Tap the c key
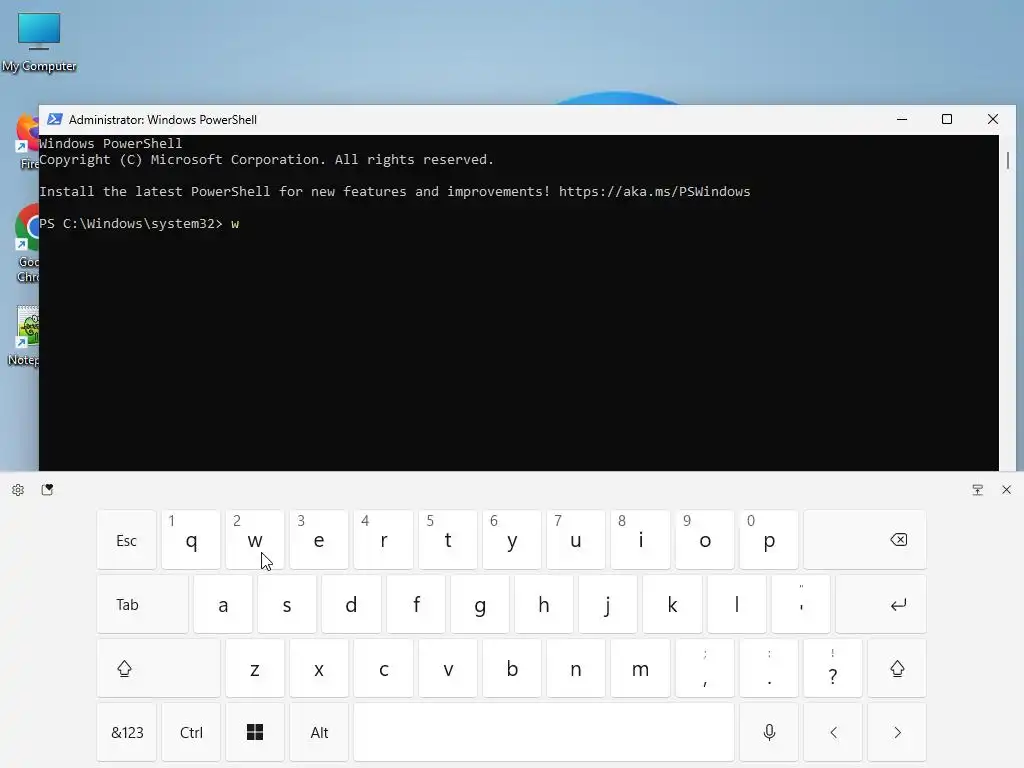Viewport: 1024px width, 768px height. pyautogui.click(x=383, y=669)
